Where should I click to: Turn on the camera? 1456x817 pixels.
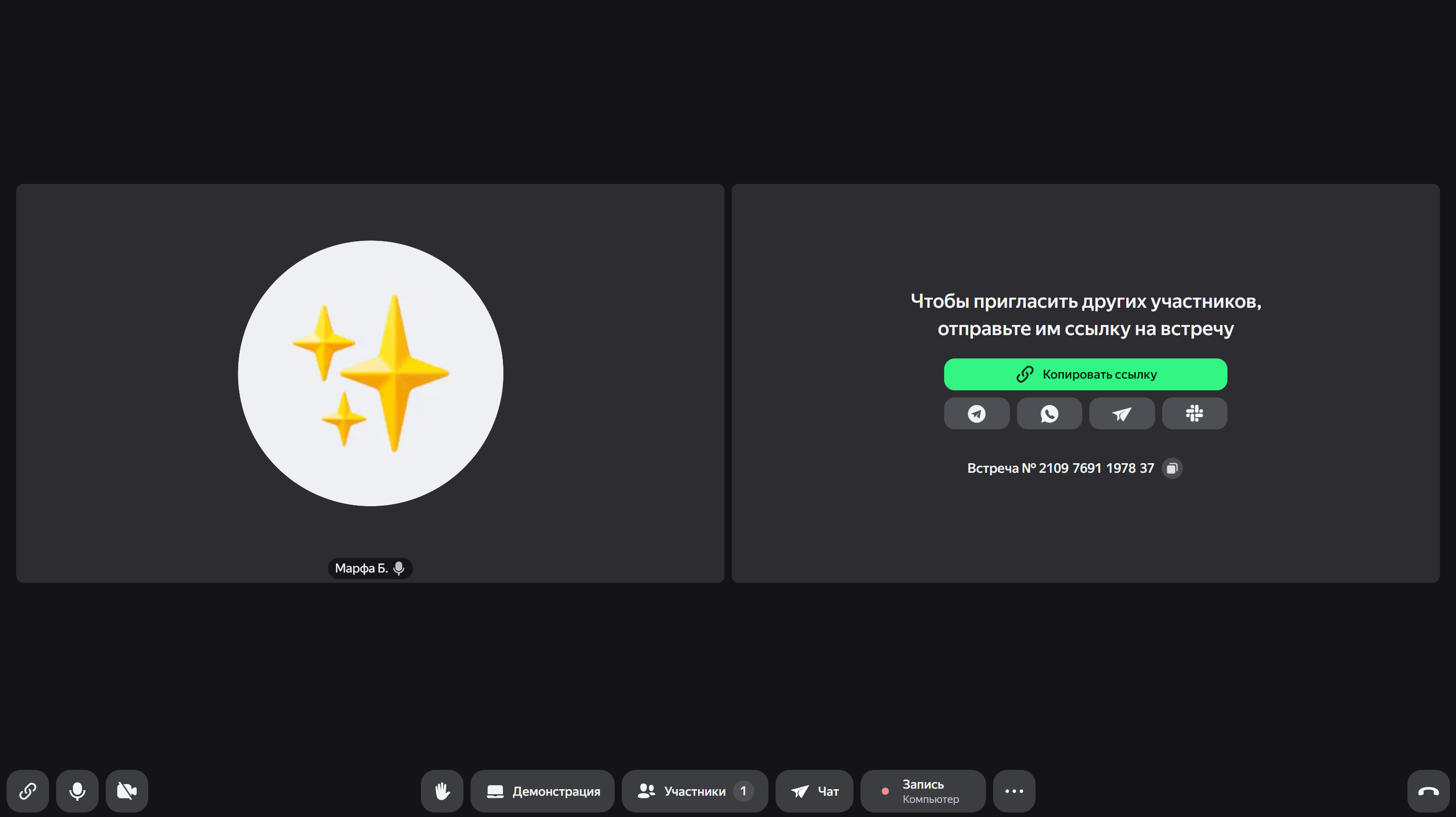pos(126,791)
